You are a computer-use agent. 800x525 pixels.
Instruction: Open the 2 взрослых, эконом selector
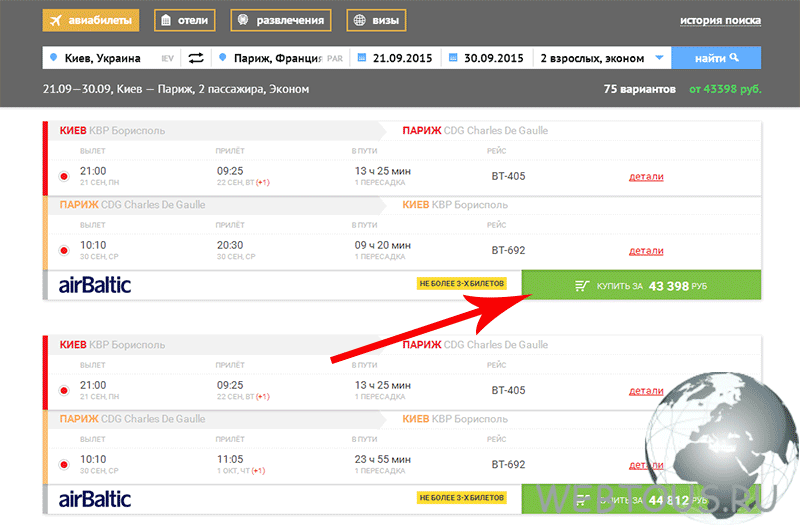tap(602, 58)
